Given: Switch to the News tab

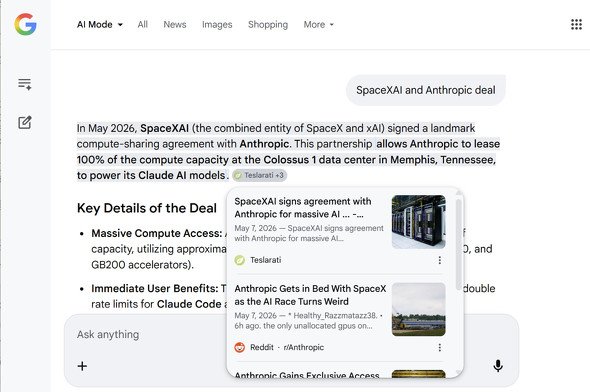Looking at the screenshot, I should (175, 24).
